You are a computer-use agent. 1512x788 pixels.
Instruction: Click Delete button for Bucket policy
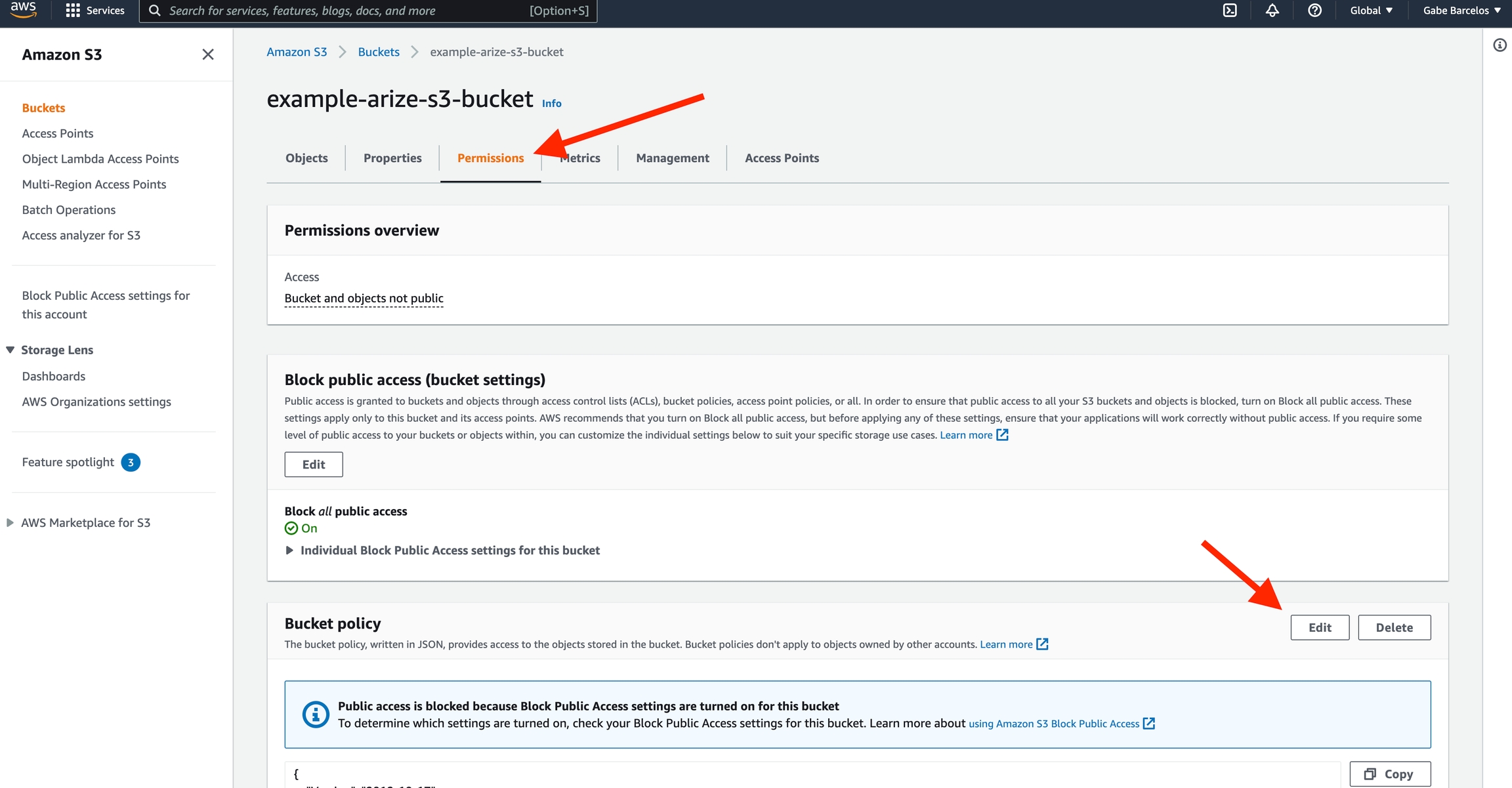(1394, 627)
